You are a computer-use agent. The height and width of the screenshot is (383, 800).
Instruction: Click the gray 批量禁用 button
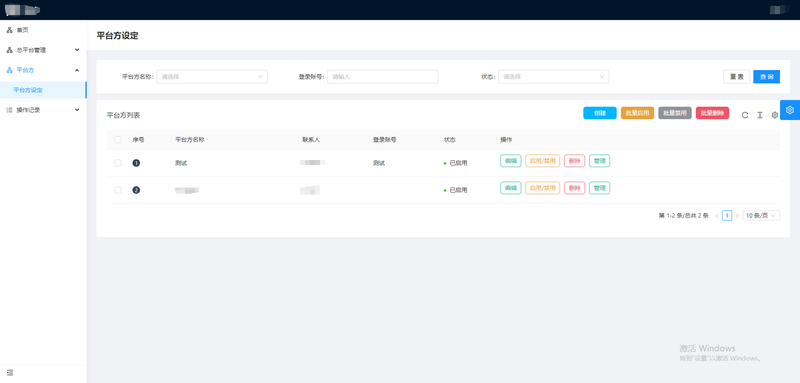click(x=675, y=113)
